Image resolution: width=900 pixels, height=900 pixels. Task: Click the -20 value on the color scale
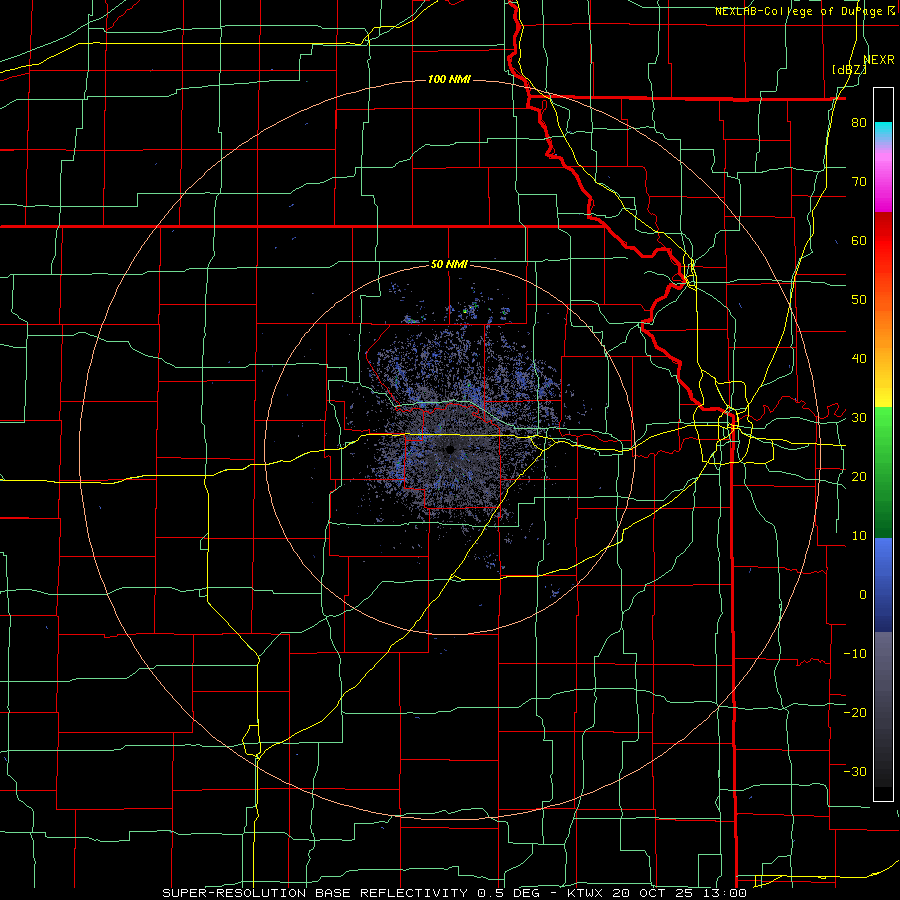tap(855, 713)
